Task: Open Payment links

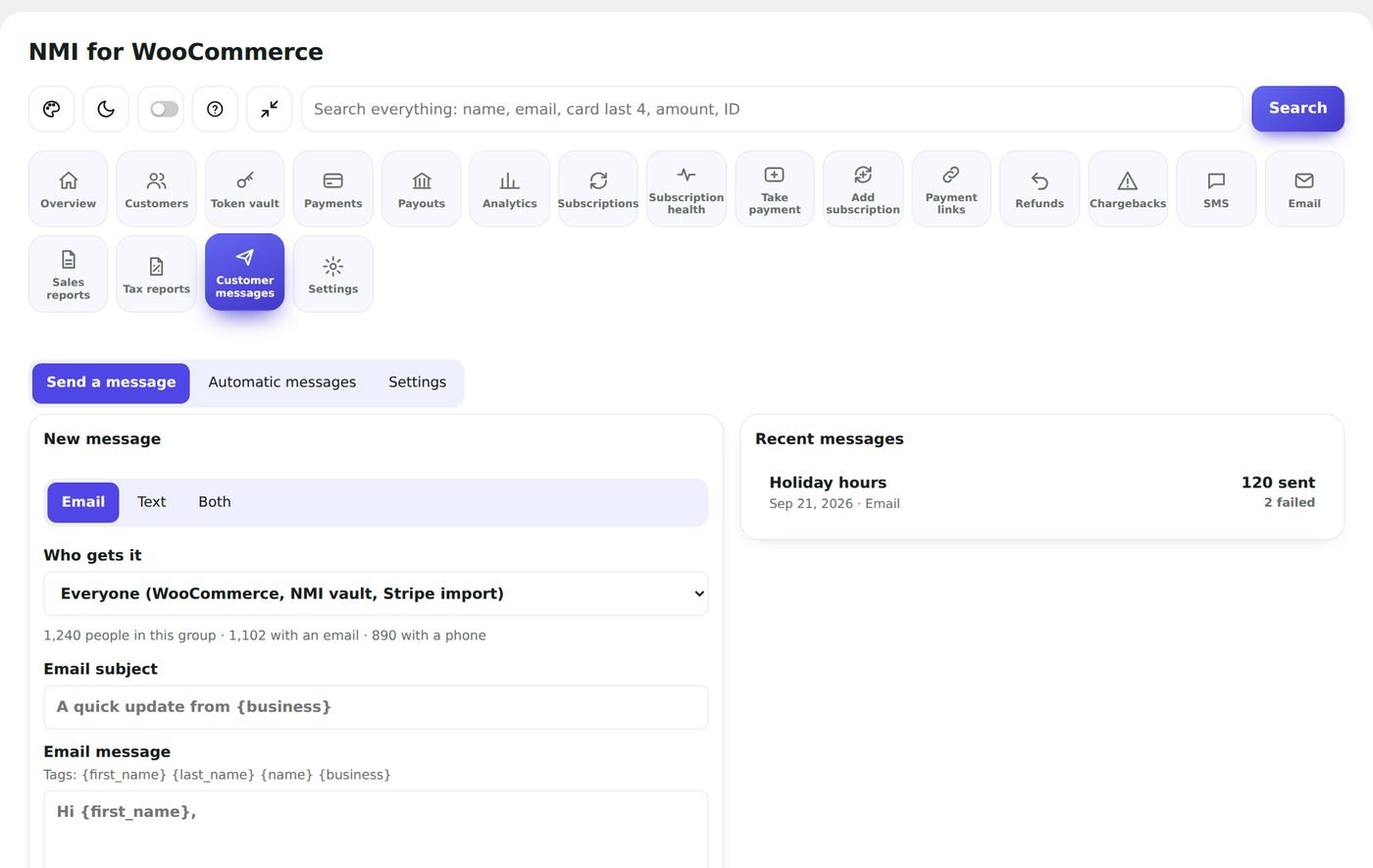Action: coord(951,189)
